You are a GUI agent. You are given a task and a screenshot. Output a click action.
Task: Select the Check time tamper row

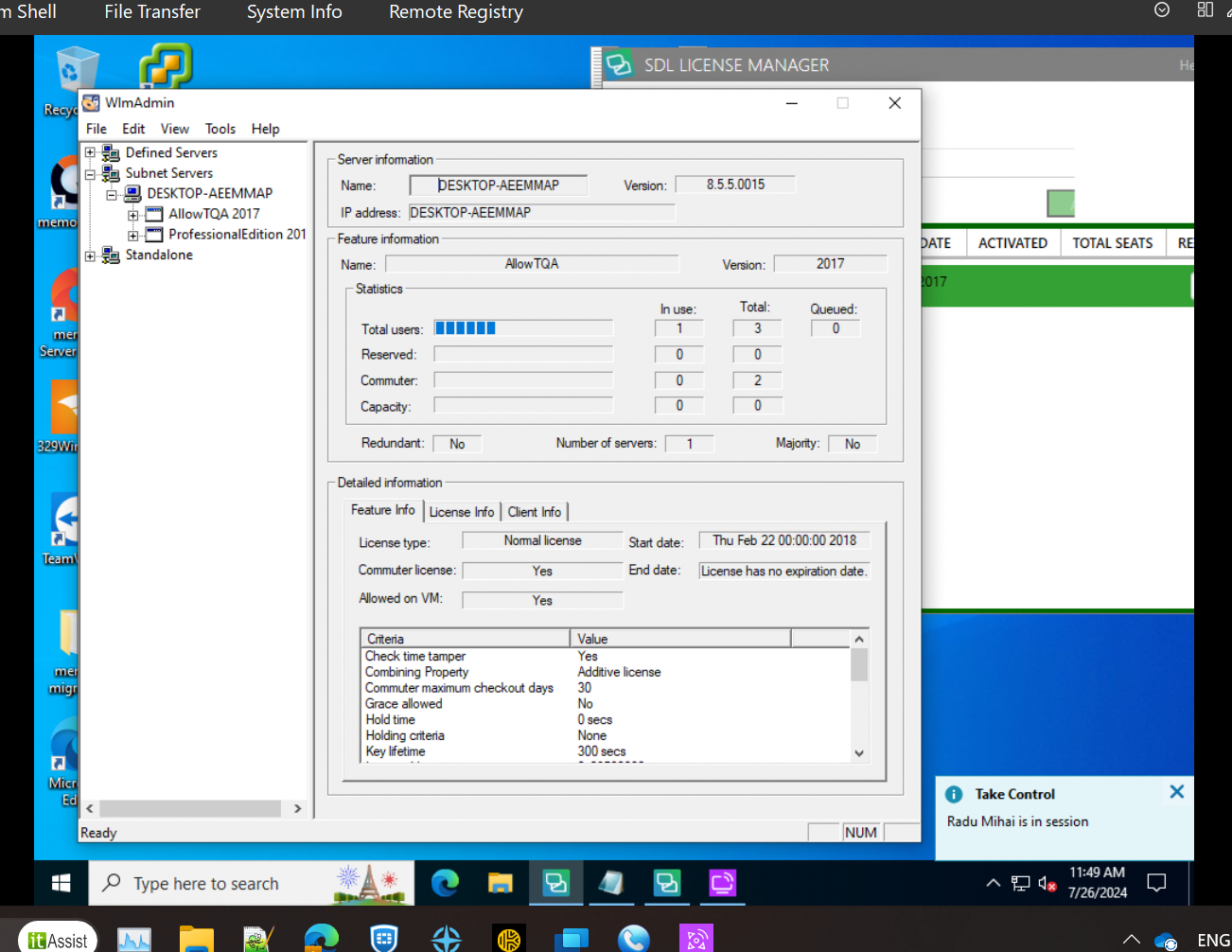[606, 656]
